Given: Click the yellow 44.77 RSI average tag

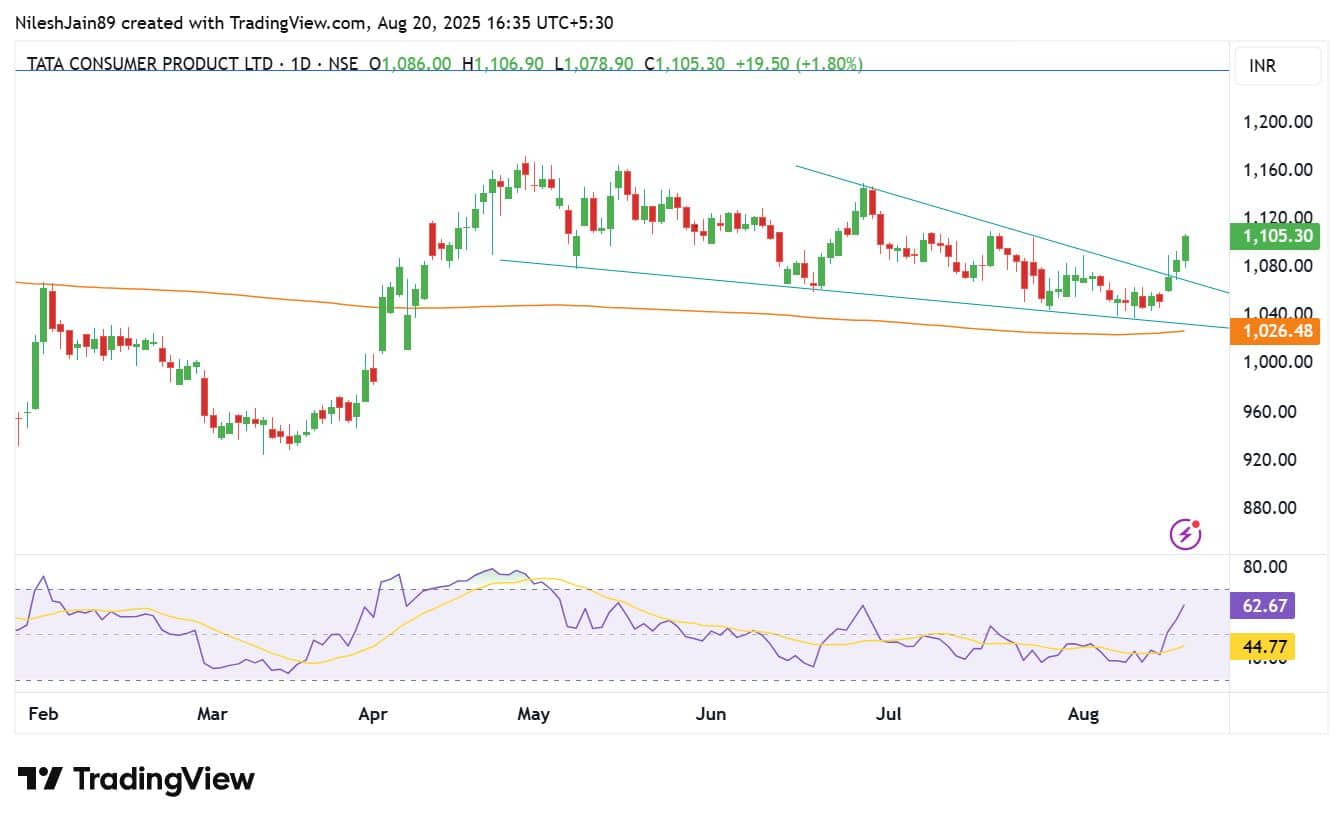Looking at the screenshot, I should tap(1264, 647).
